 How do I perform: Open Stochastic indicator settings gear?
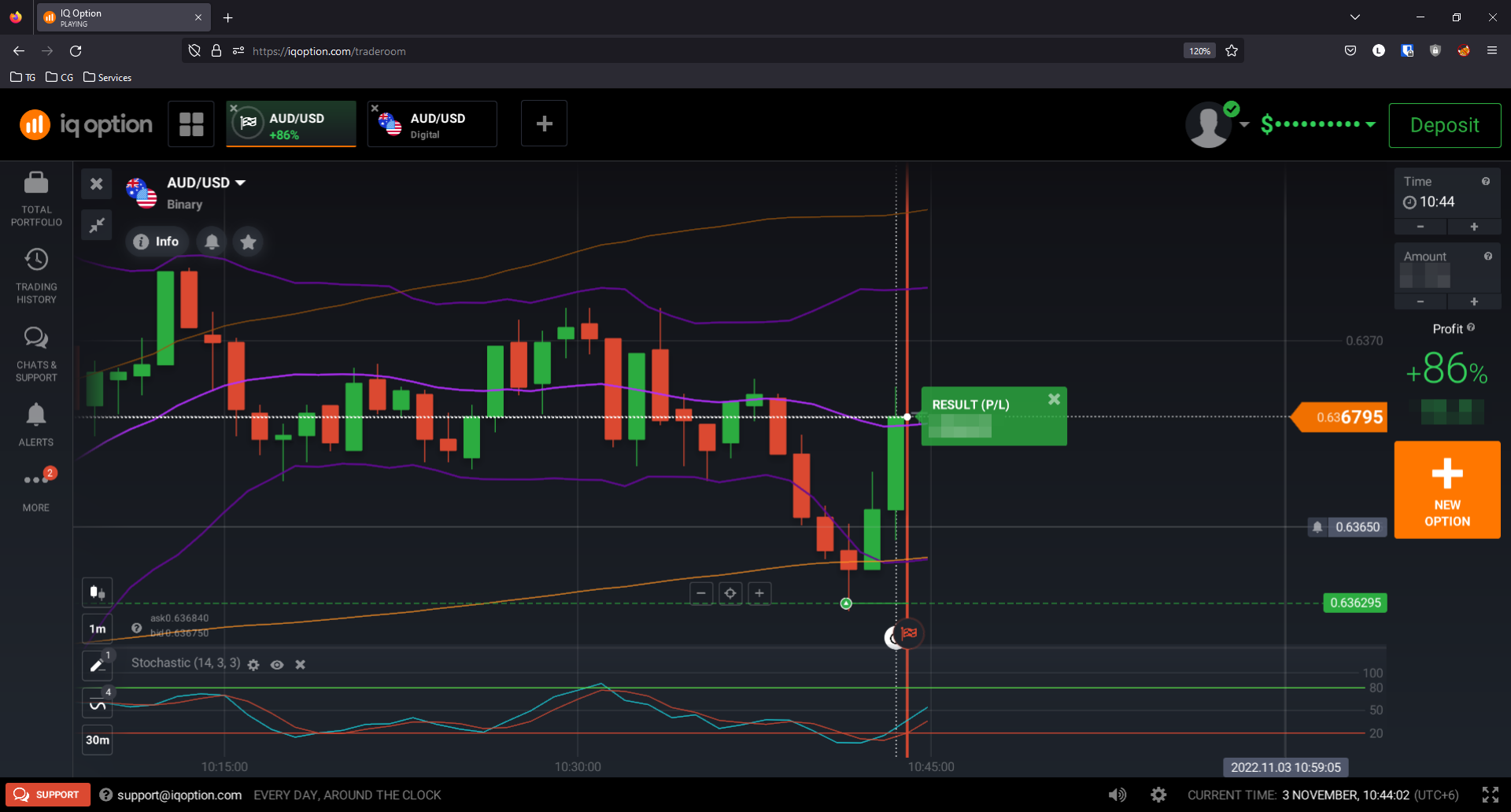(x=253, y=665)
